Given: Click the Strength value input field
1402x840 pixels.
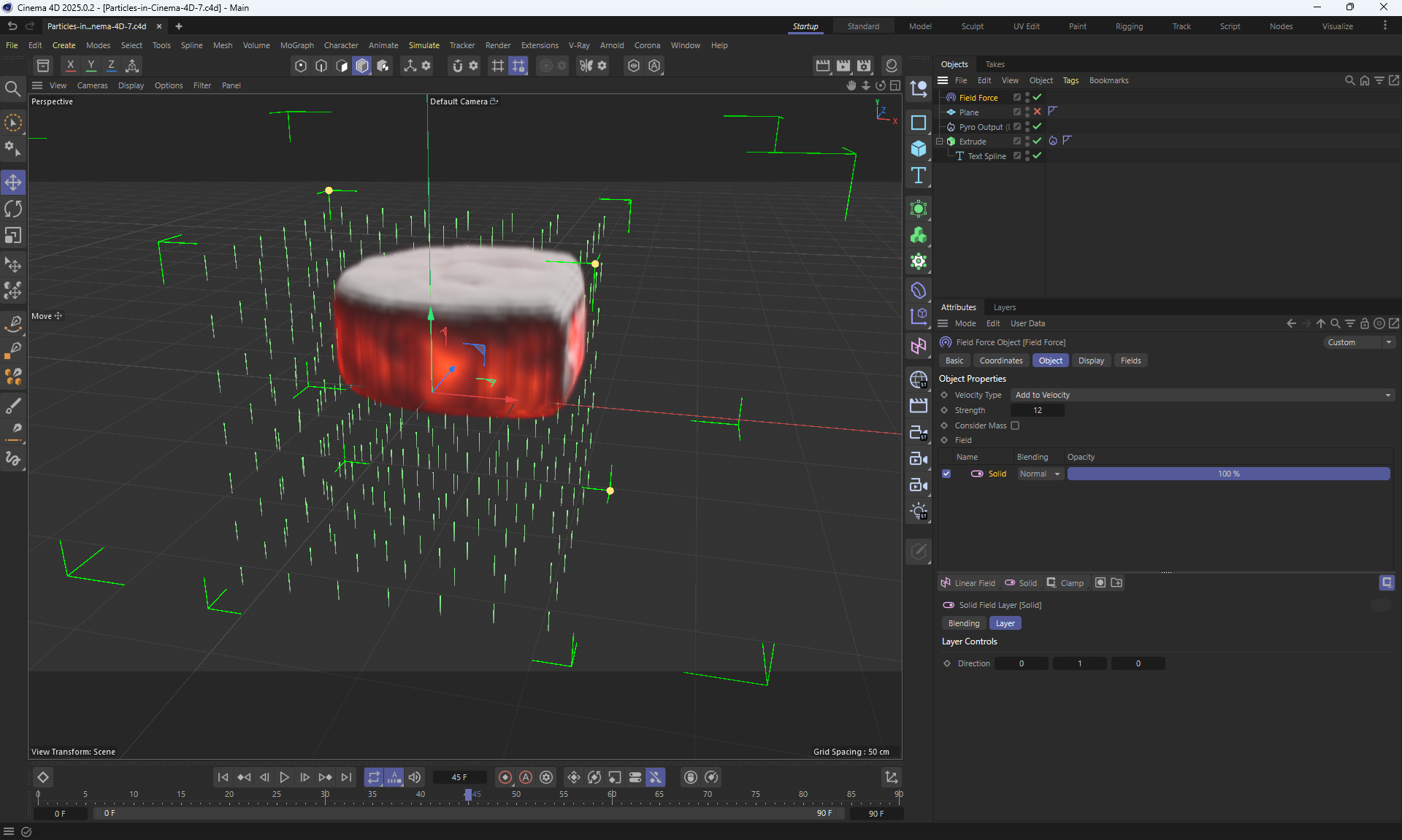Looking at the screenshot, I should tap(1037, 410).
